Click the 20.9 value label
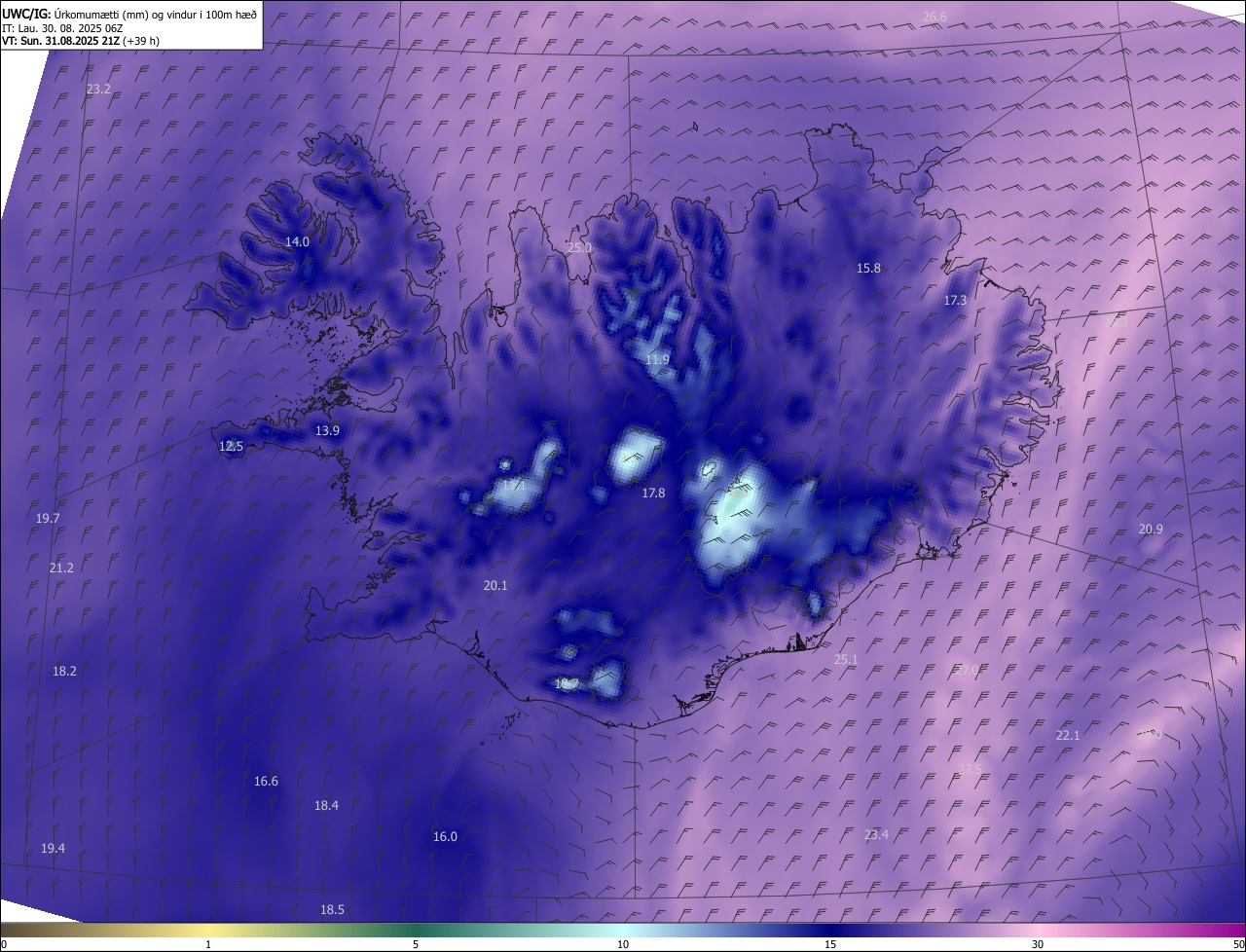Viewport: 1246px width, 952px height. (x=1151, y=529)
